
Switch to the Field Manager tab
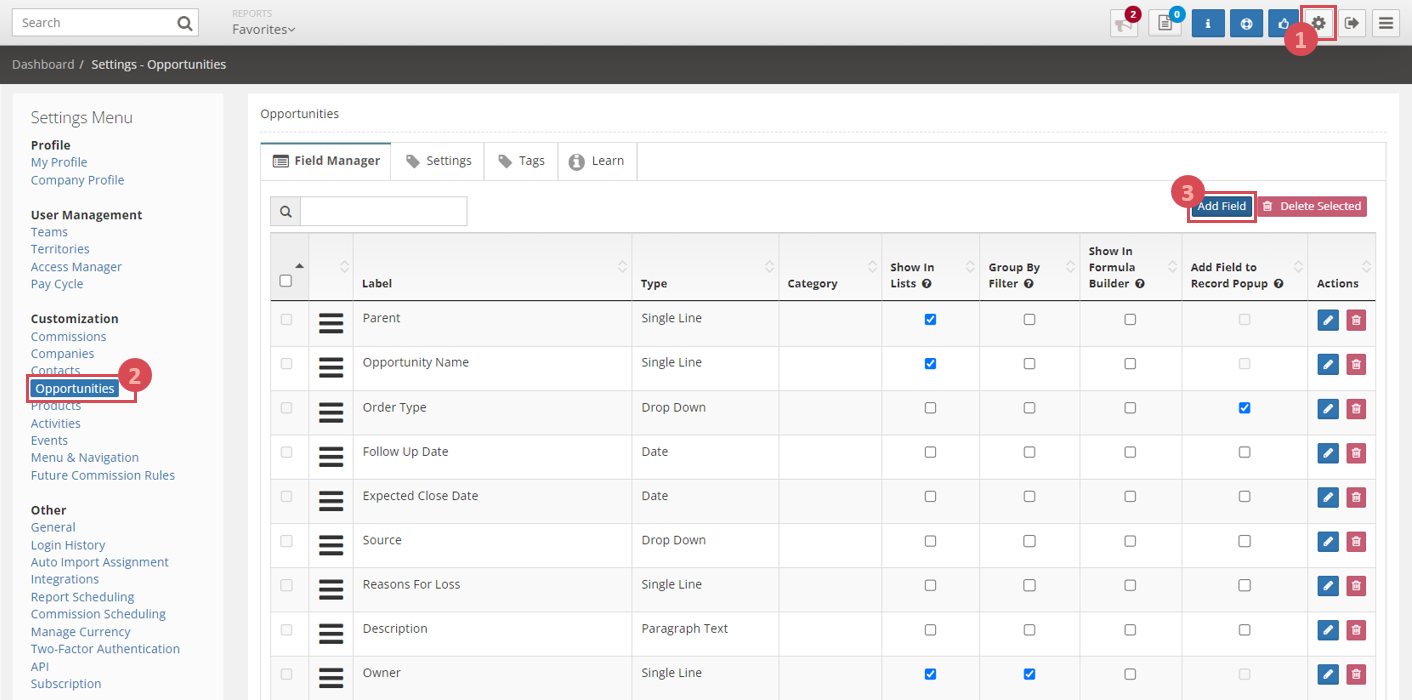click(326, 161)
